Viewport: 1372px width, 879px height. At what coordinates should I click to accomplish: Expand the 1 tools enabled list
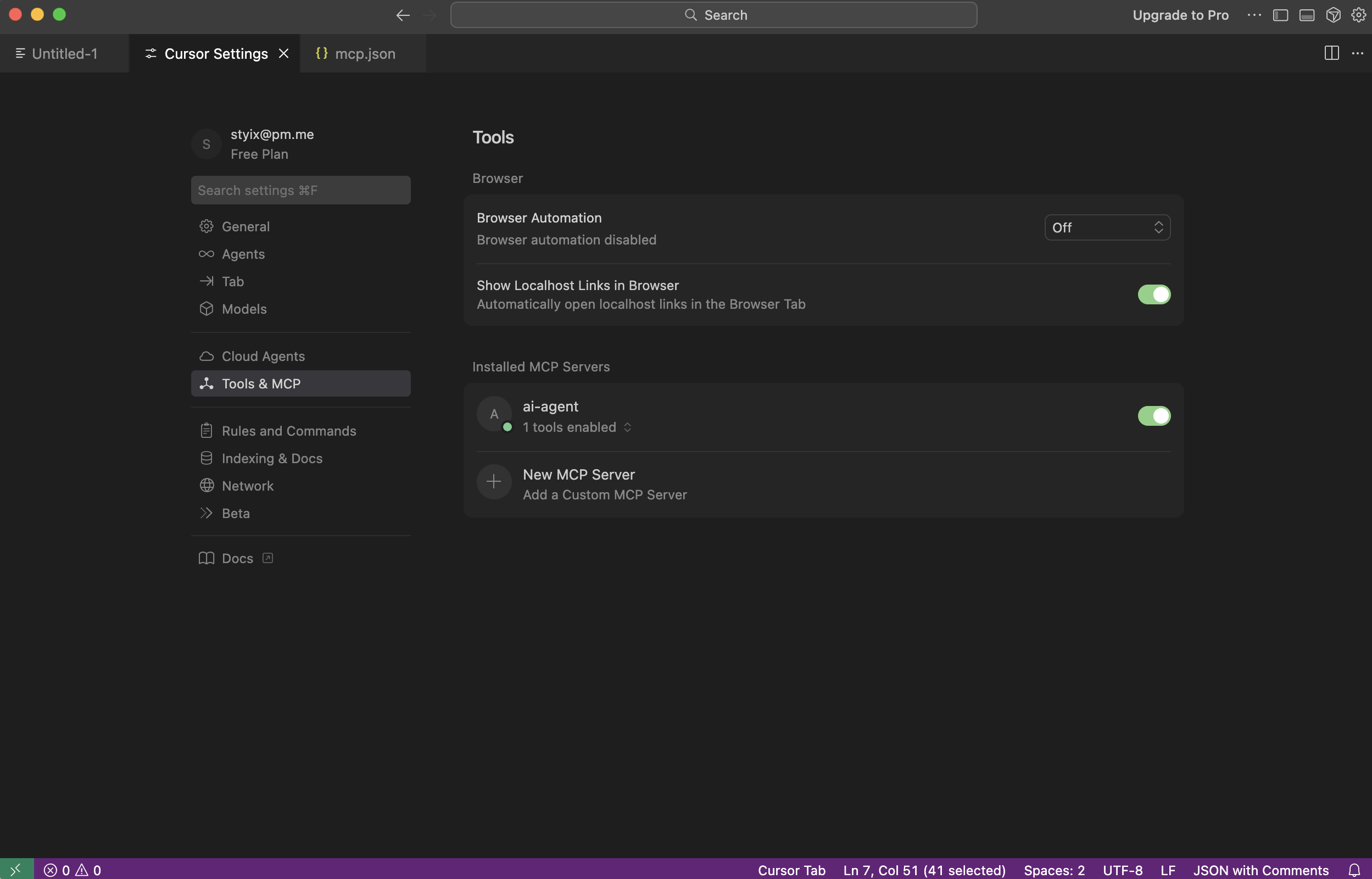577,427
